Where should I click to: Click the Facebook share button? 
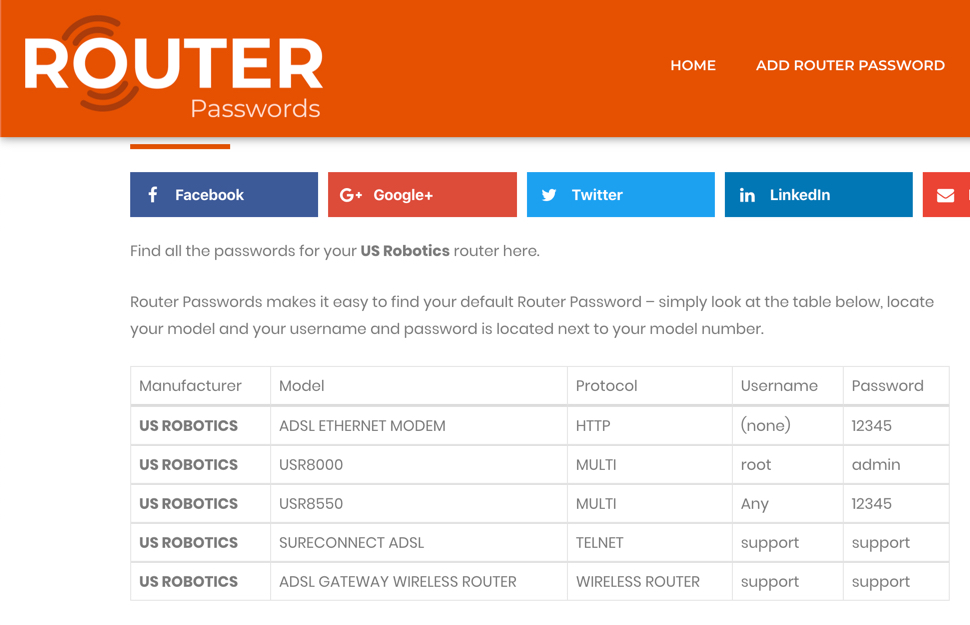(x=223, y=194)
